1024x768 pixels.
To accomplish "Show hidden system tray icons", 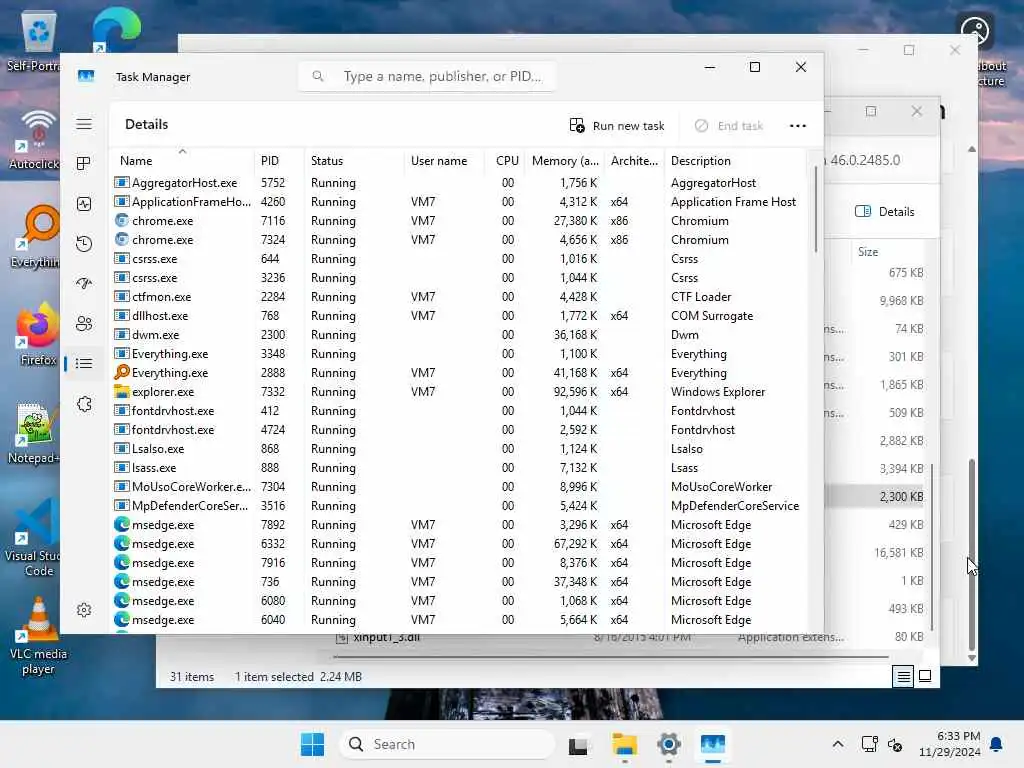I will [838, 744].
